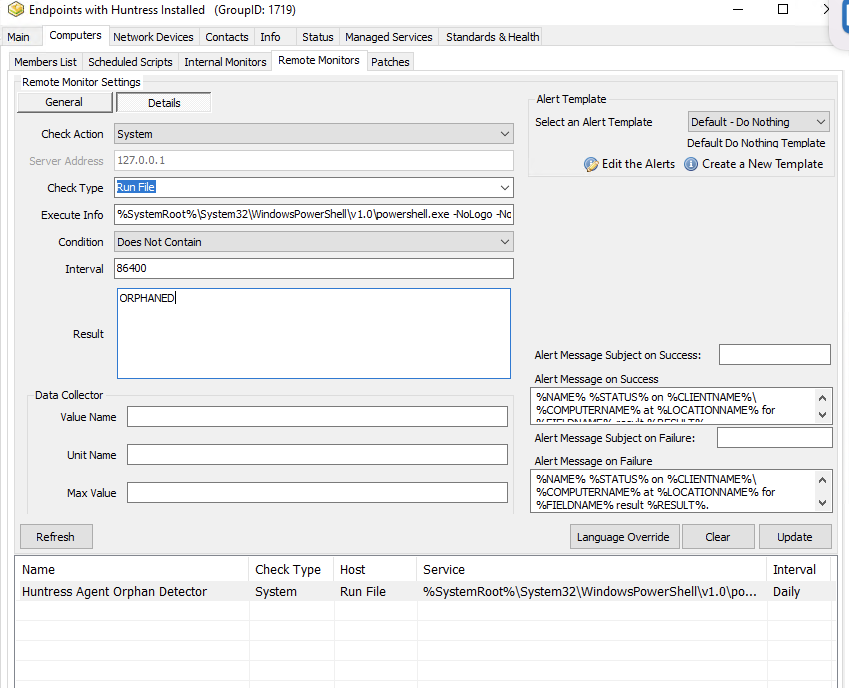Maximize the group window
The height and width of the screenshot is (688, 849).
click(x=783, y=9)
